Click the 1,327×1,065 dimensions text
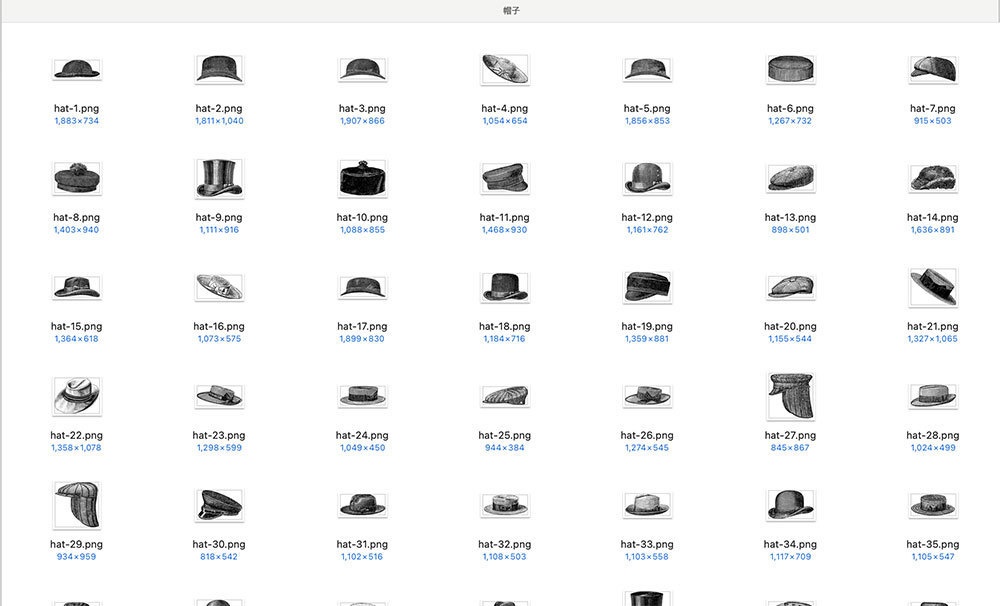 tap(932, 339)
